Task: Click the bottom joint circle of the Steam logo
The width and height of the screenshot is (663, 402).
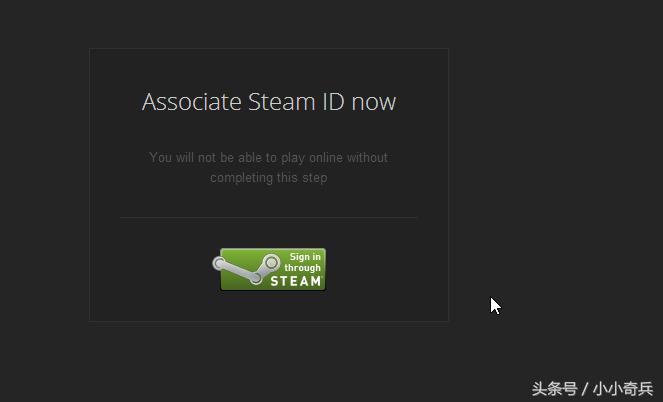Action: pyautogui.click(x=255, y=278)
